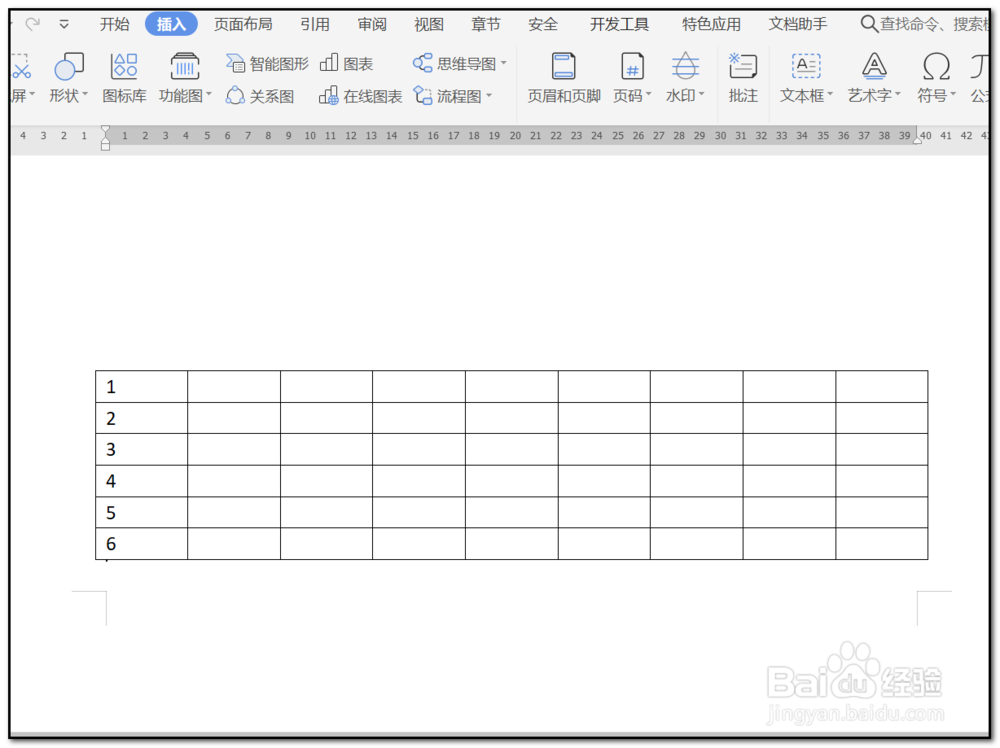This screenshot has width=1000, height=748.
Task: Open the 文档助手 tab
Action: 798,24
